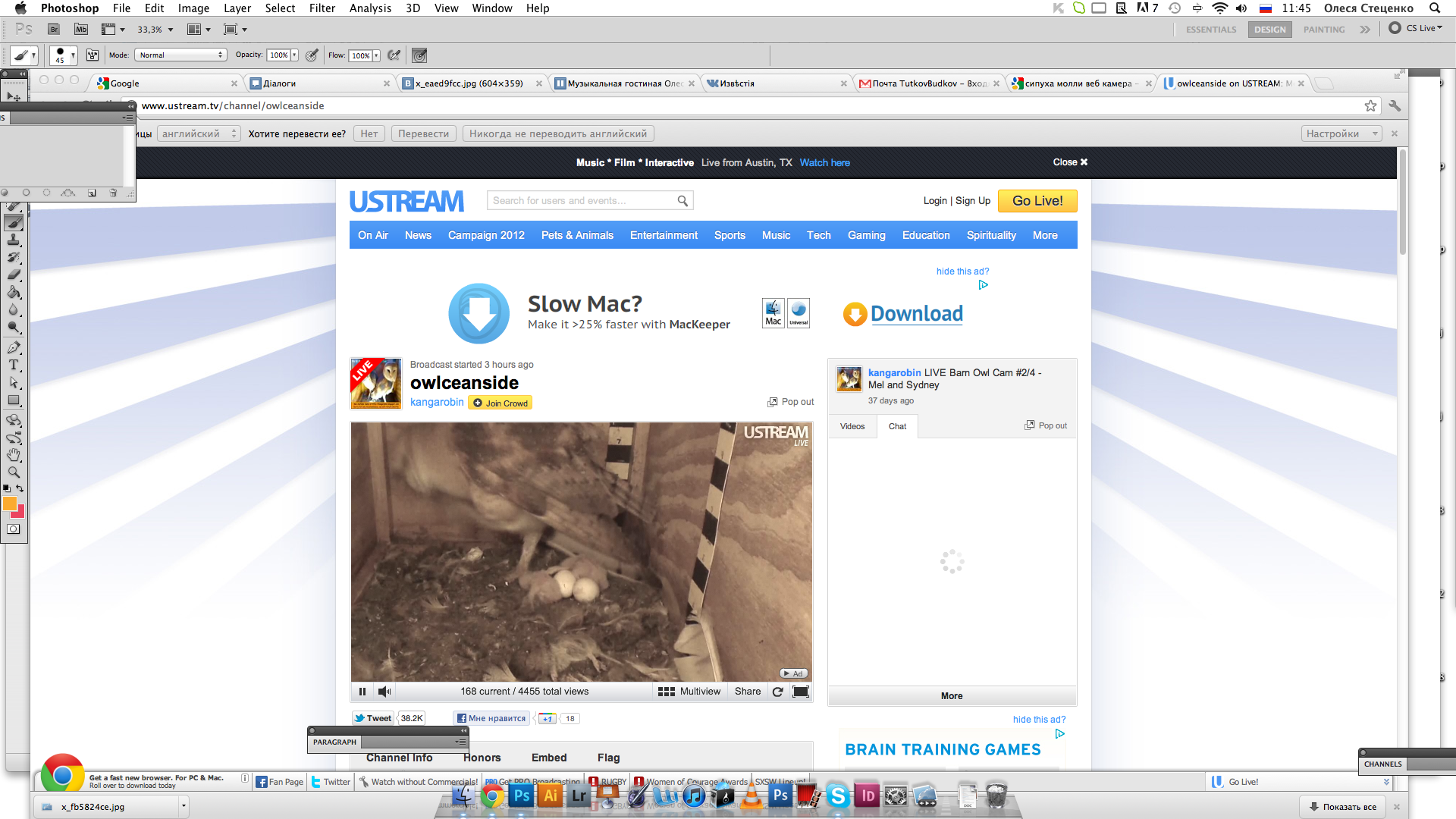Select the Blur tool
1456x819 pixels.
point(14,309)
